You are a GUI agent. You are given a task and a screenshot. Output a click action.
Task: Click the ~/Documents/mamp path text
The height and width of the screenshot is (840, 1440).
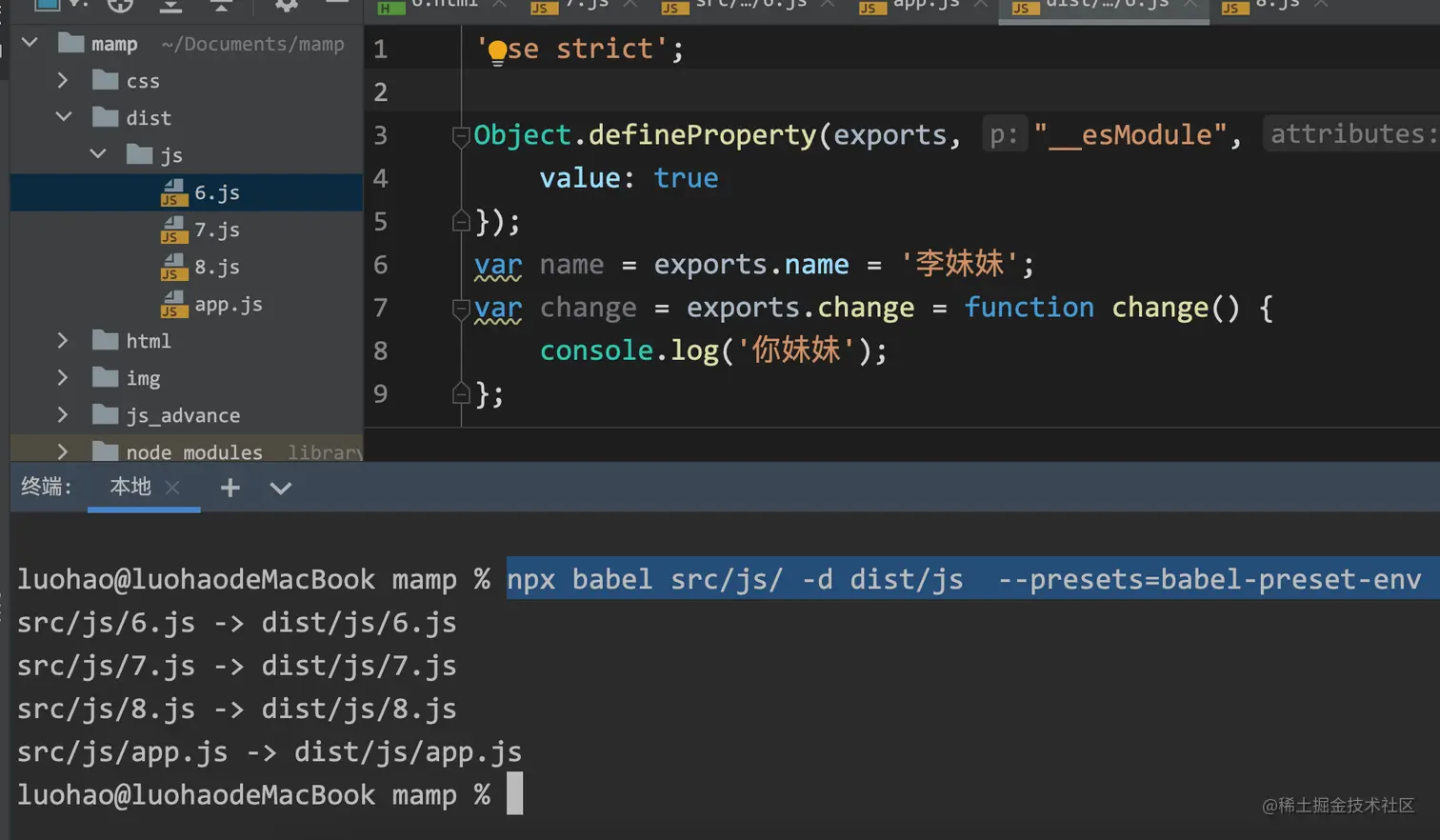(x=252, y=44)
